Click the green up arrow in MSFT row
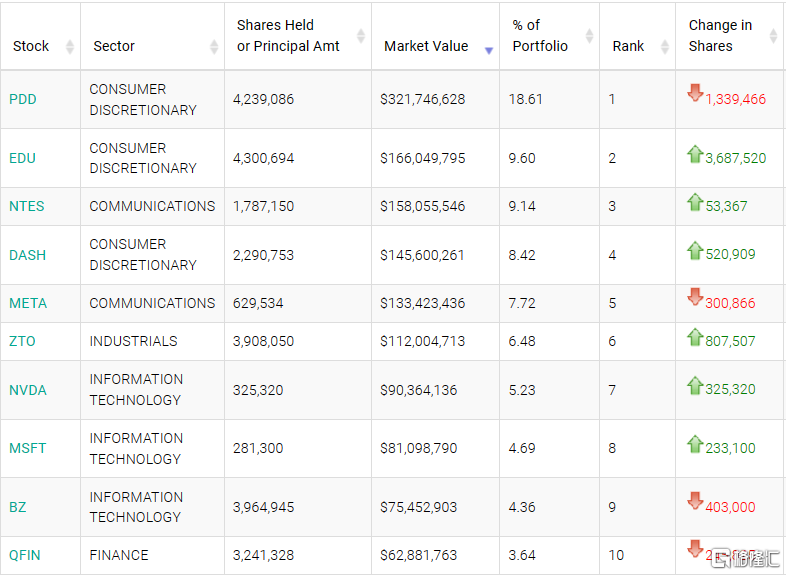The image size is (786, 575). [695, 444]
